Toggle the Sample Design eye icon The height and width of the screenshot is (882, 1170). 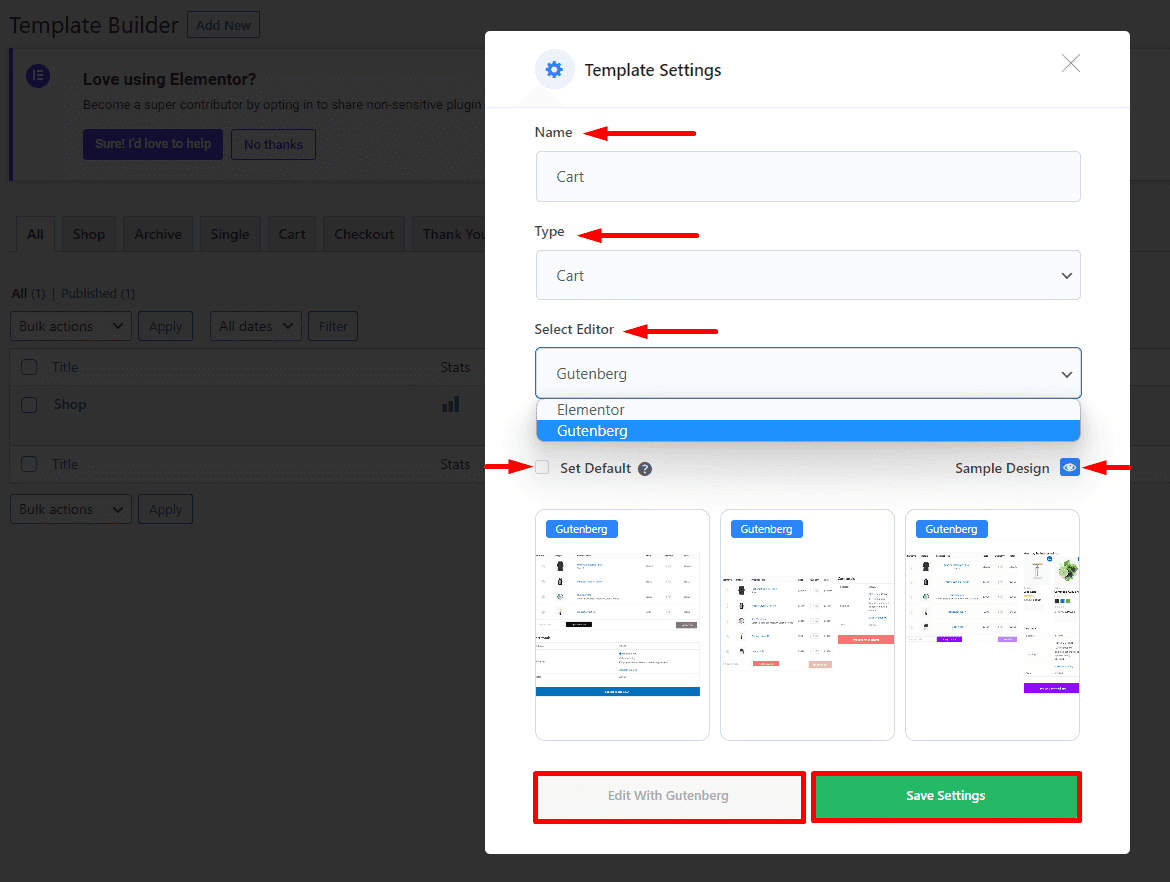[x=1070, y=467]
